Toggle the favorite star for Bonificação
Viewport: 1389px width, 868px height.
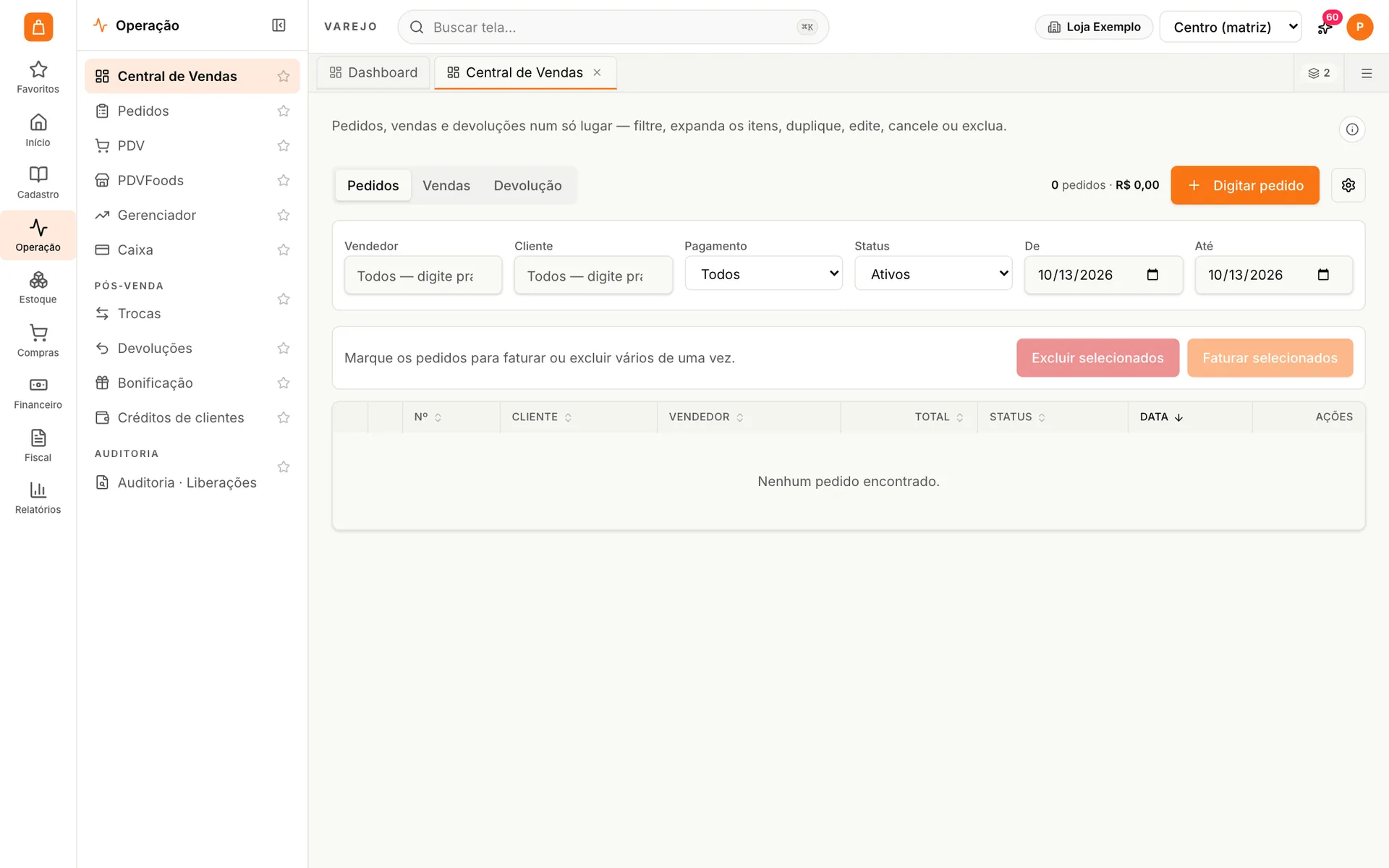[284, 383]
